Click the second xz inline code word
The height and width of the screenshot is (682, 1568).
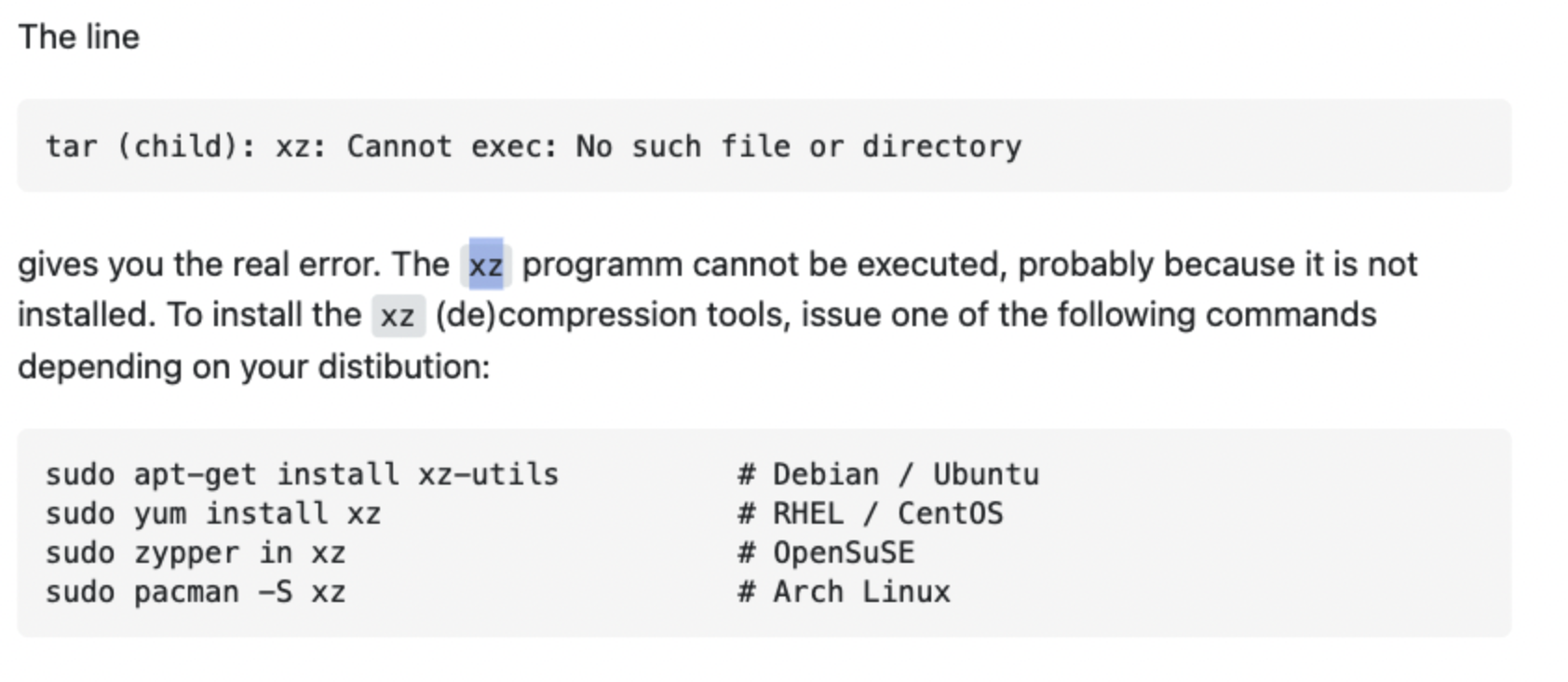(x=398, y=316)
